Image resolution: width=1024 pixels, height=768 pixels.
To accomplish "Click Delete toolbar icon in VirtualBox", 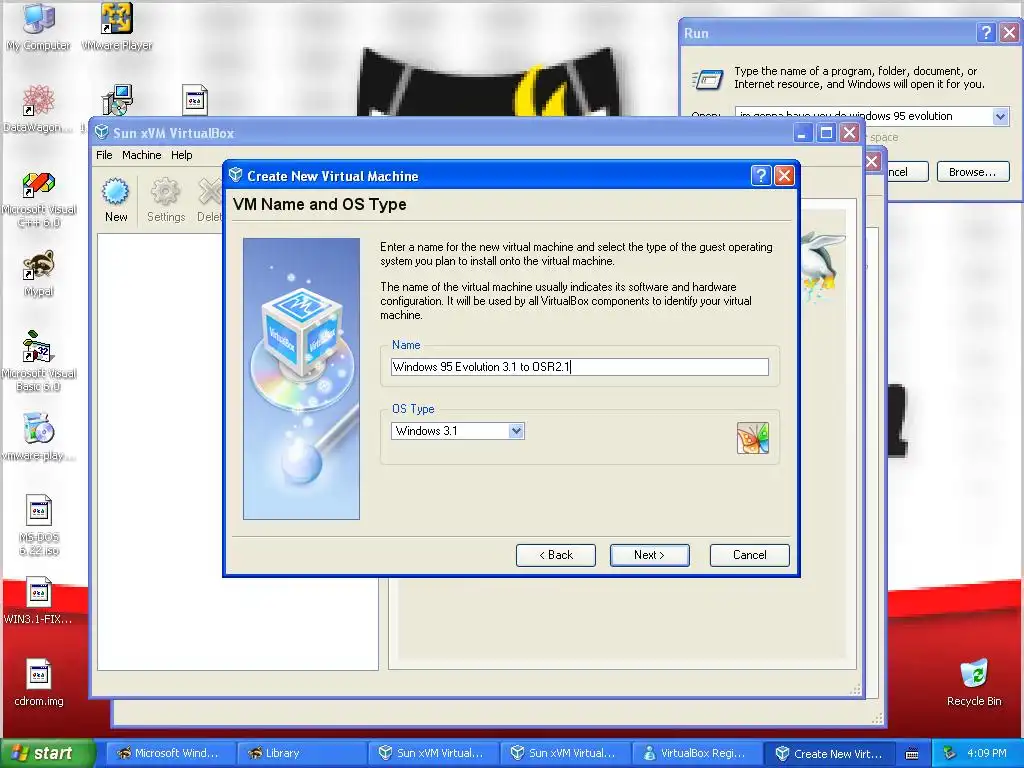I will point(210,200).
